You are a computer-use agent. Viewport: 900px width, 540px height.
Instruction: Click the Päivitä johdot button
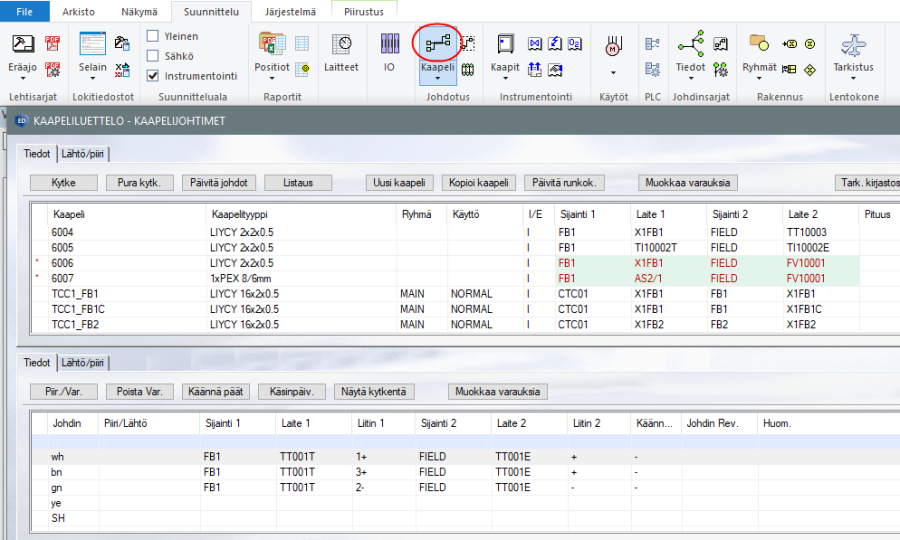(220, 183)
